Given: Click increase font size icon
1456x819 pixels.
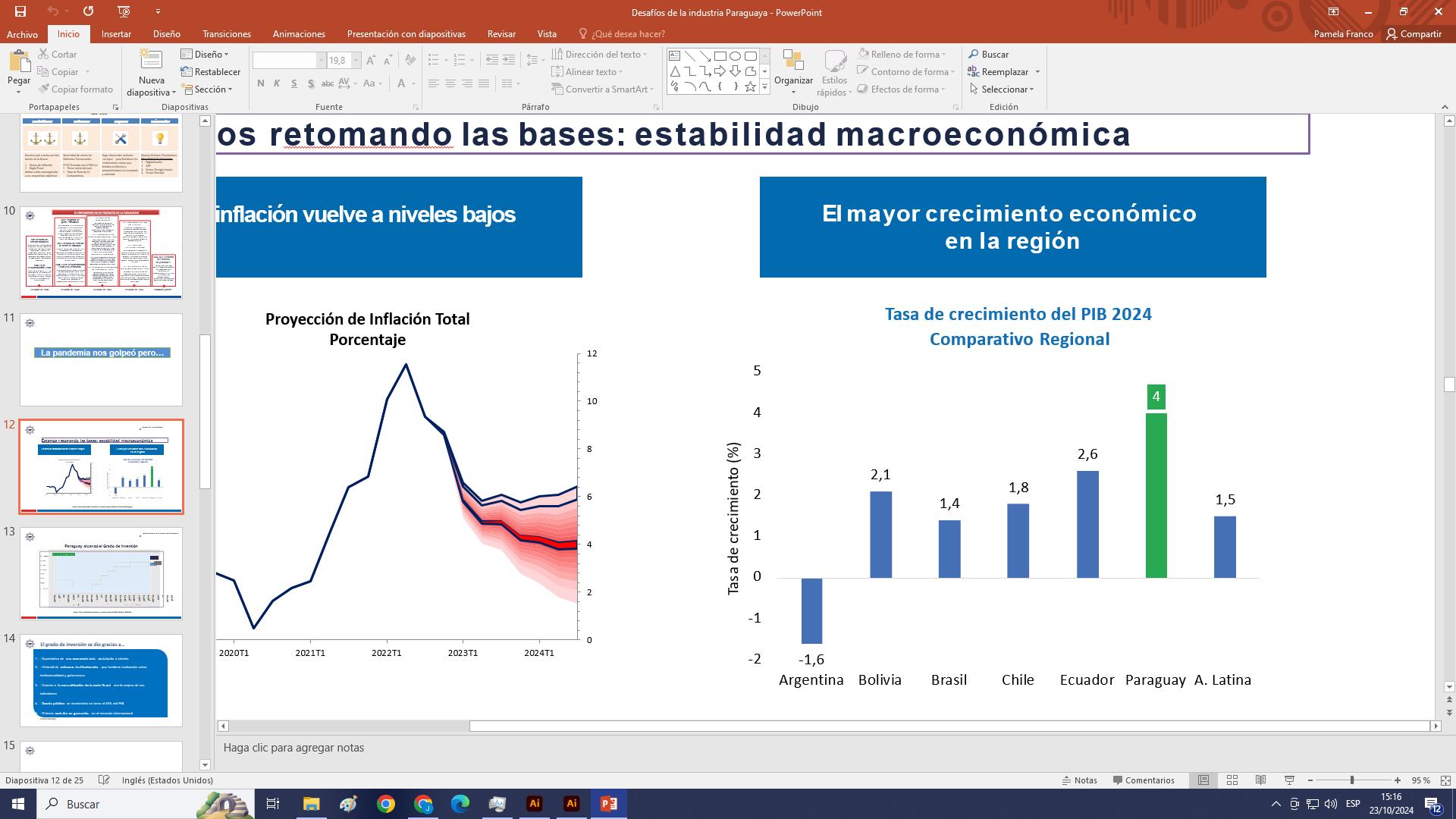Looking at the screenshot, I should click(x=371, y=61).
